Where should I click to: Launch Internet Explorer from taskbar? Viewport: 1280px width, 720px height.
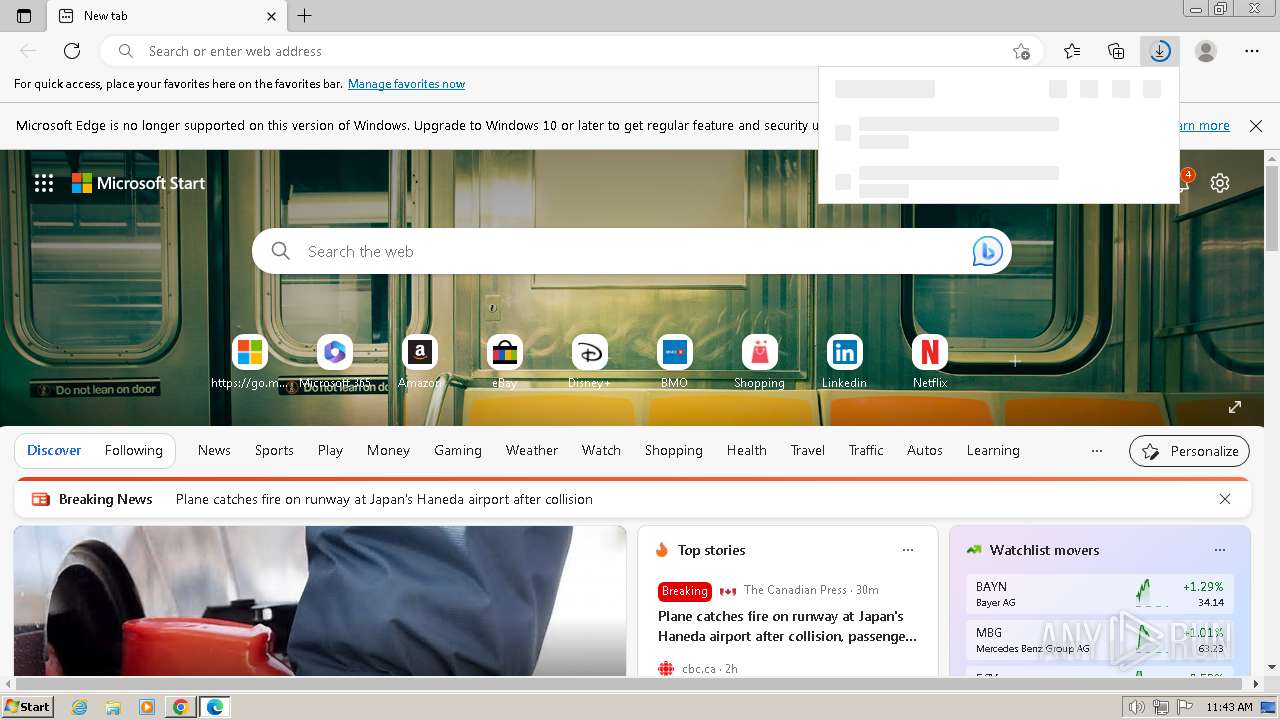(80, 707)
